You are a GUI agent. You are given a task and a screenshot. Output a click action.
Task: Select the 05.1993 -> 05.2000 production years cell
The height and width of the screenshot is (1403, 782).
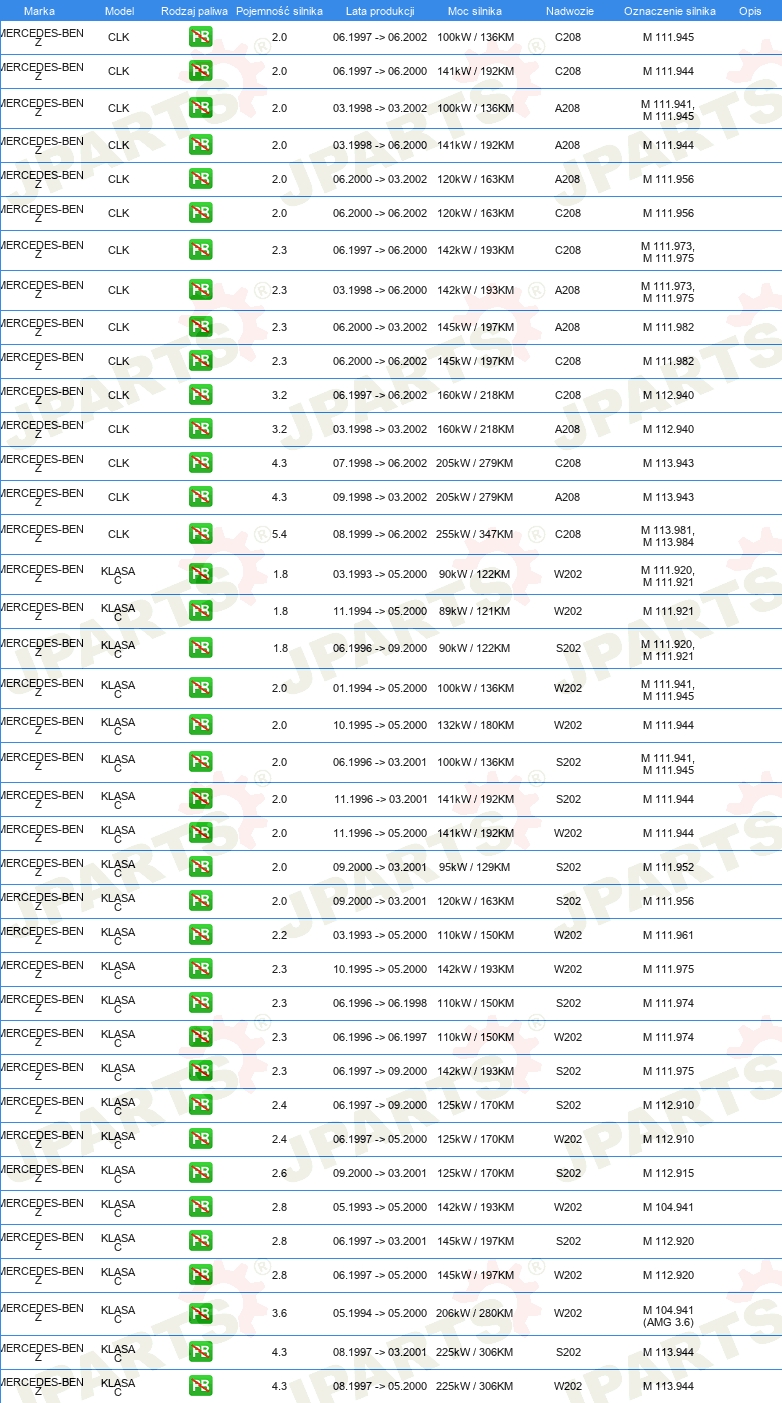click(x=380, y=1207)
